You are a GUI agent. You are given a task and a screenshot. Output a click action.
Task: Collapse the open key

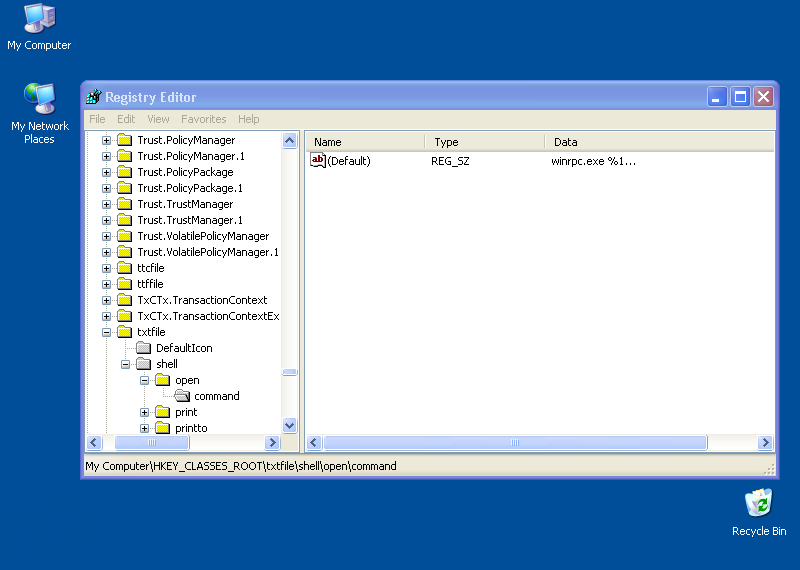(x=144, y=380)
